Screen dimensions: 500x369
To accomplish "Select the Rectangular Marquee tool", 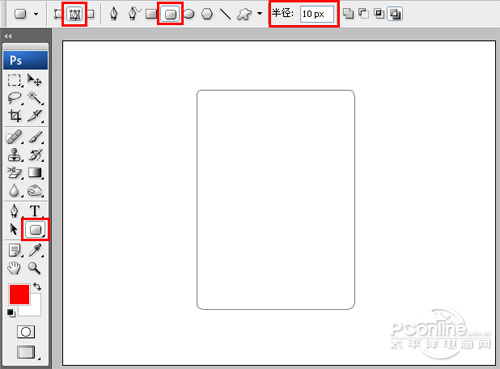I will (15, 80).
